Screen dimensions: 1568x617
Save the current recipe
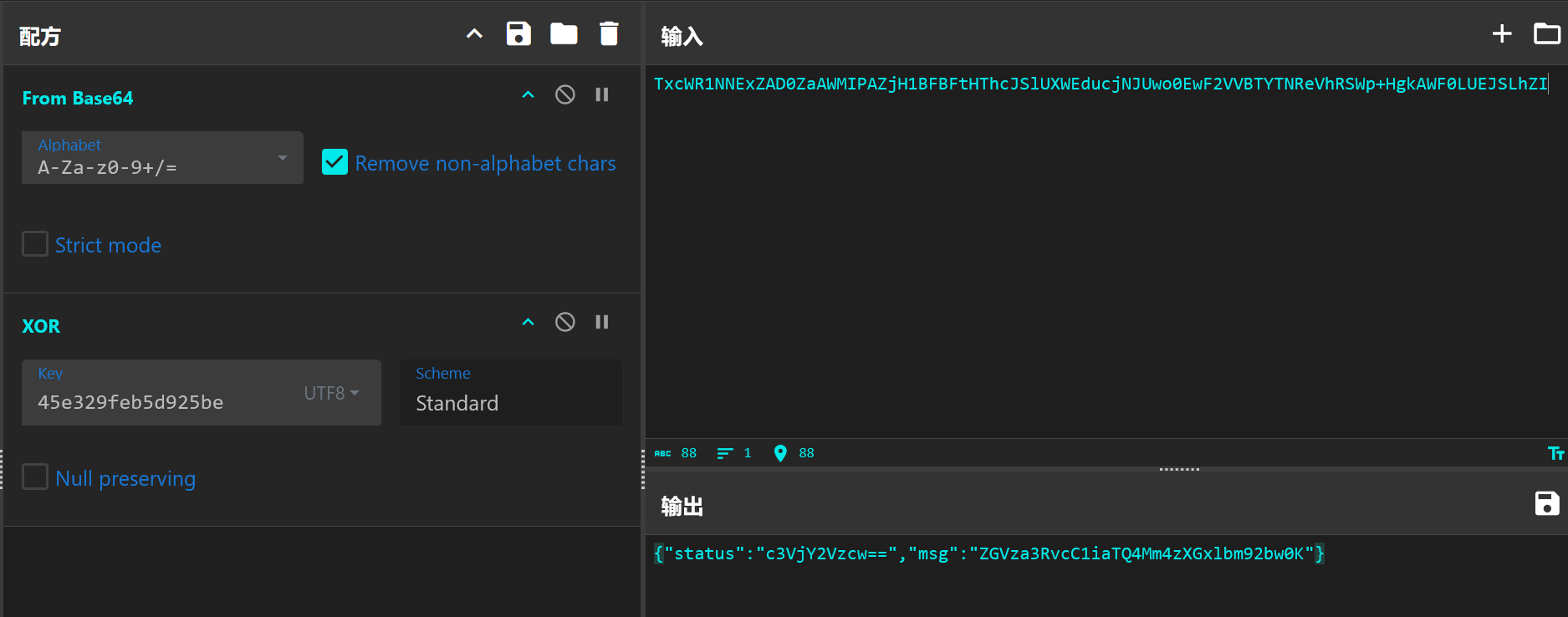[518, 34]
